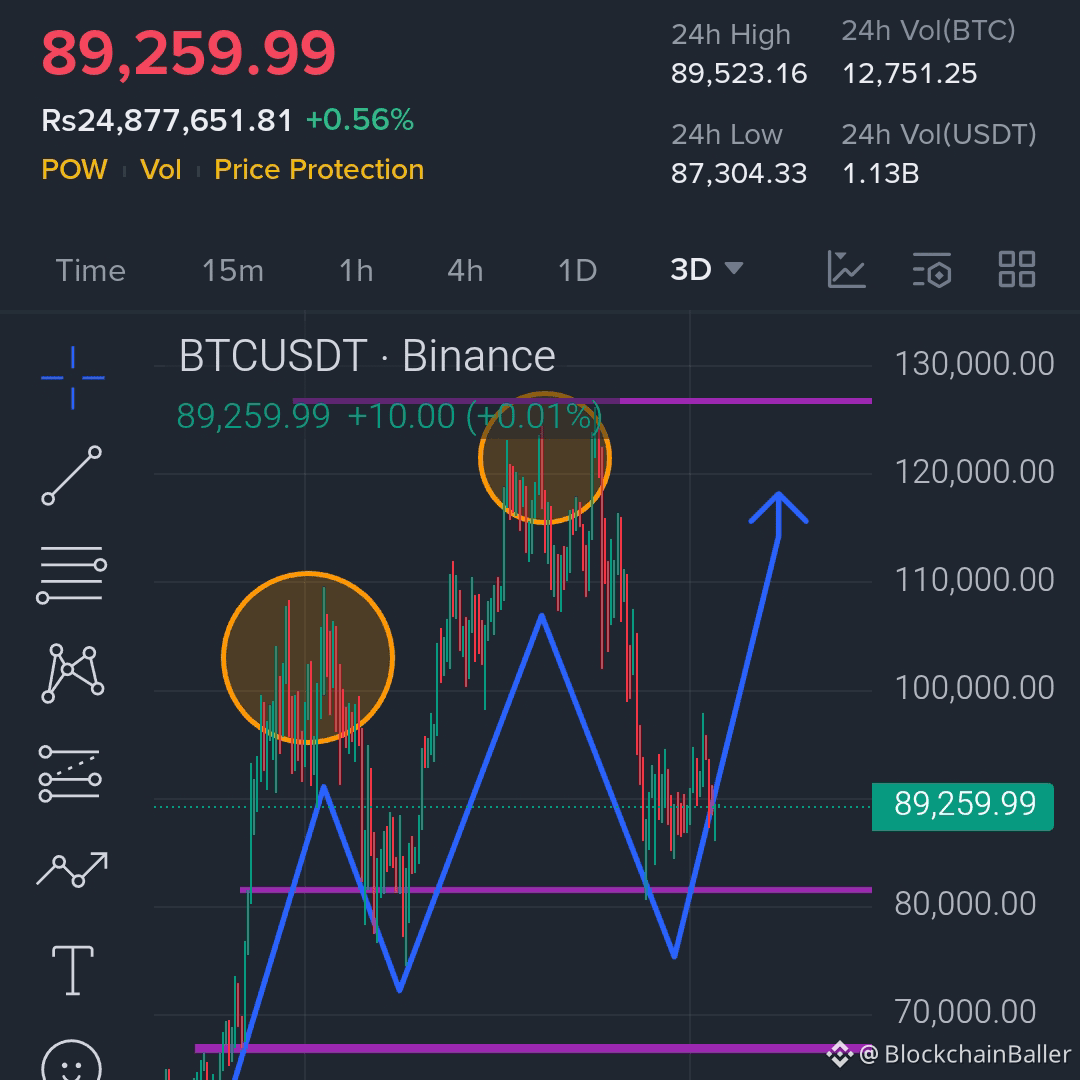Switch to the 1D timeframe
The image size is (1080, 1080).
pos(576,270)
